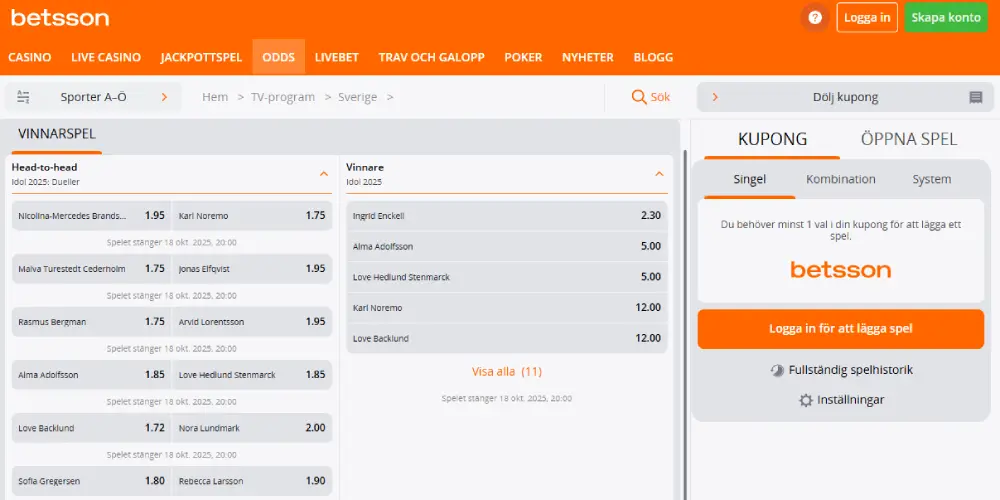Screen dimensions: 1000x500
Task: Open the LIVEBET menu item
Action: (336, 57)
